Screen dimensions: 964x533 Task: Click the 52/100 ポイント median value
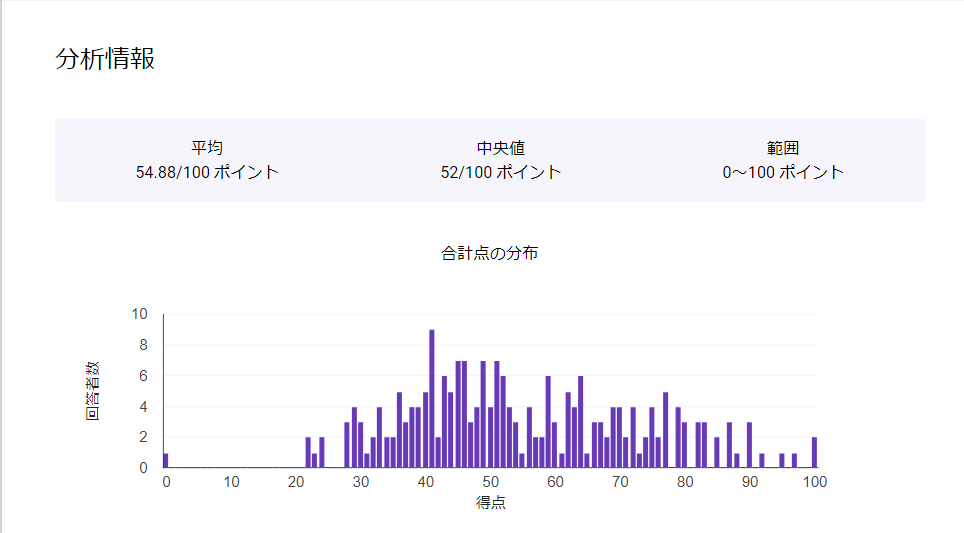(500, 172)
